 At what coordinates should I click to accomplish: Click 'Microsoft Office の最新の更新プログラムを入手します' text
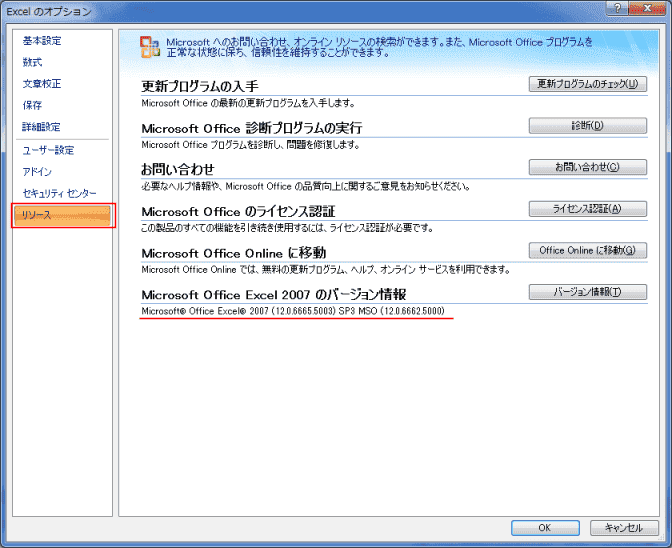[x=249, y=103]
